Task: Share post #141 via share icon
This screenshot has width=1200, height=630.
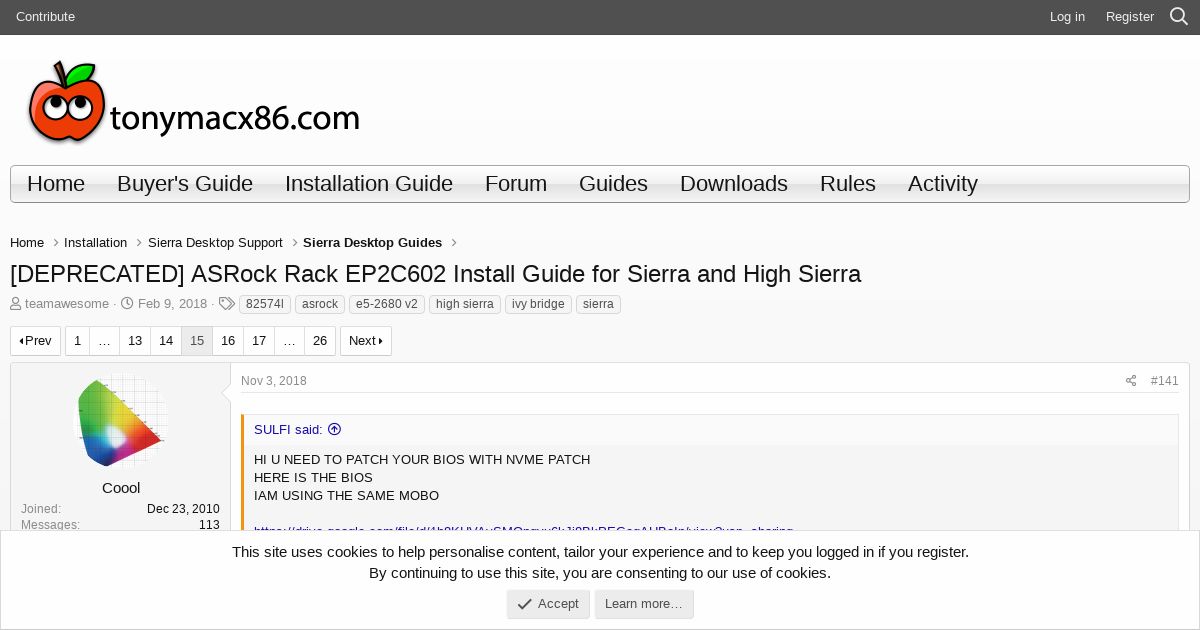Action: tap(1131, 381)
